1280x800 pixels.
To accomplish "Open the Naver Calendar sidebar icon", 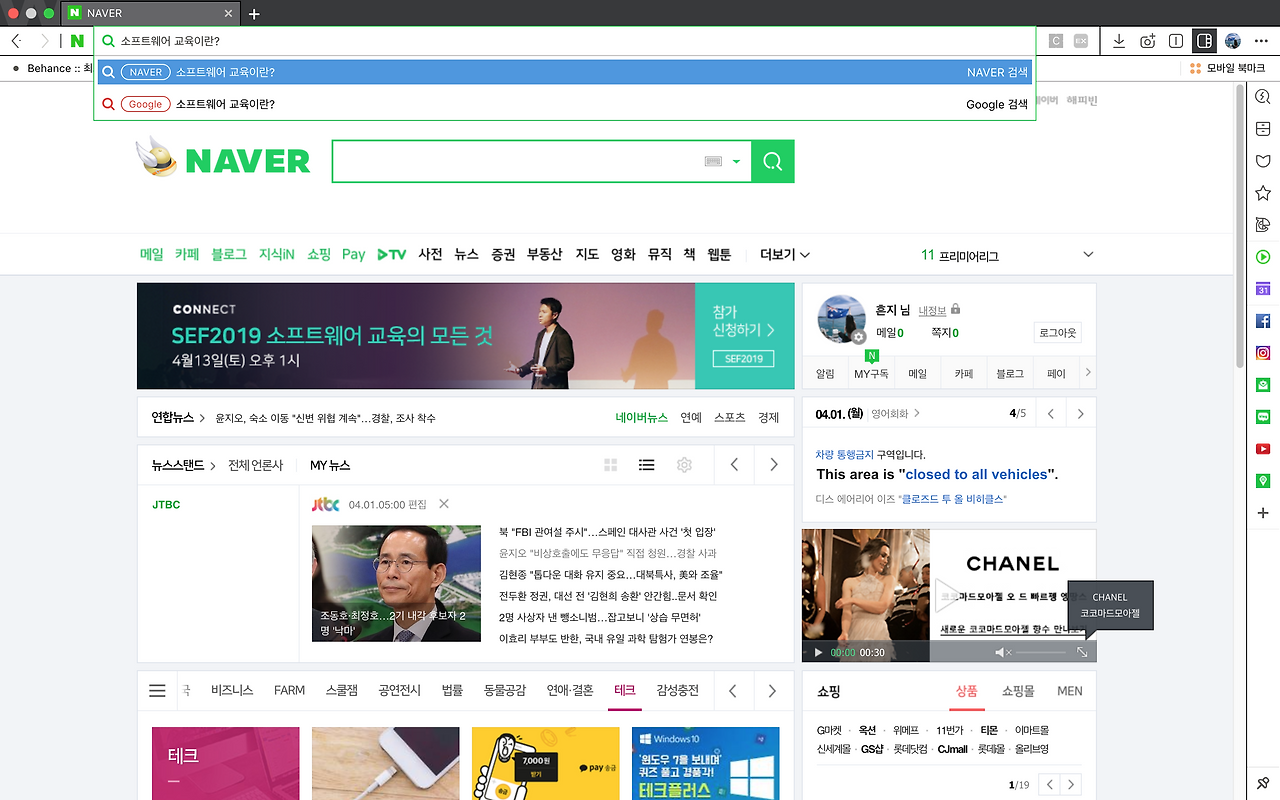I will (x=1262, y=288).
